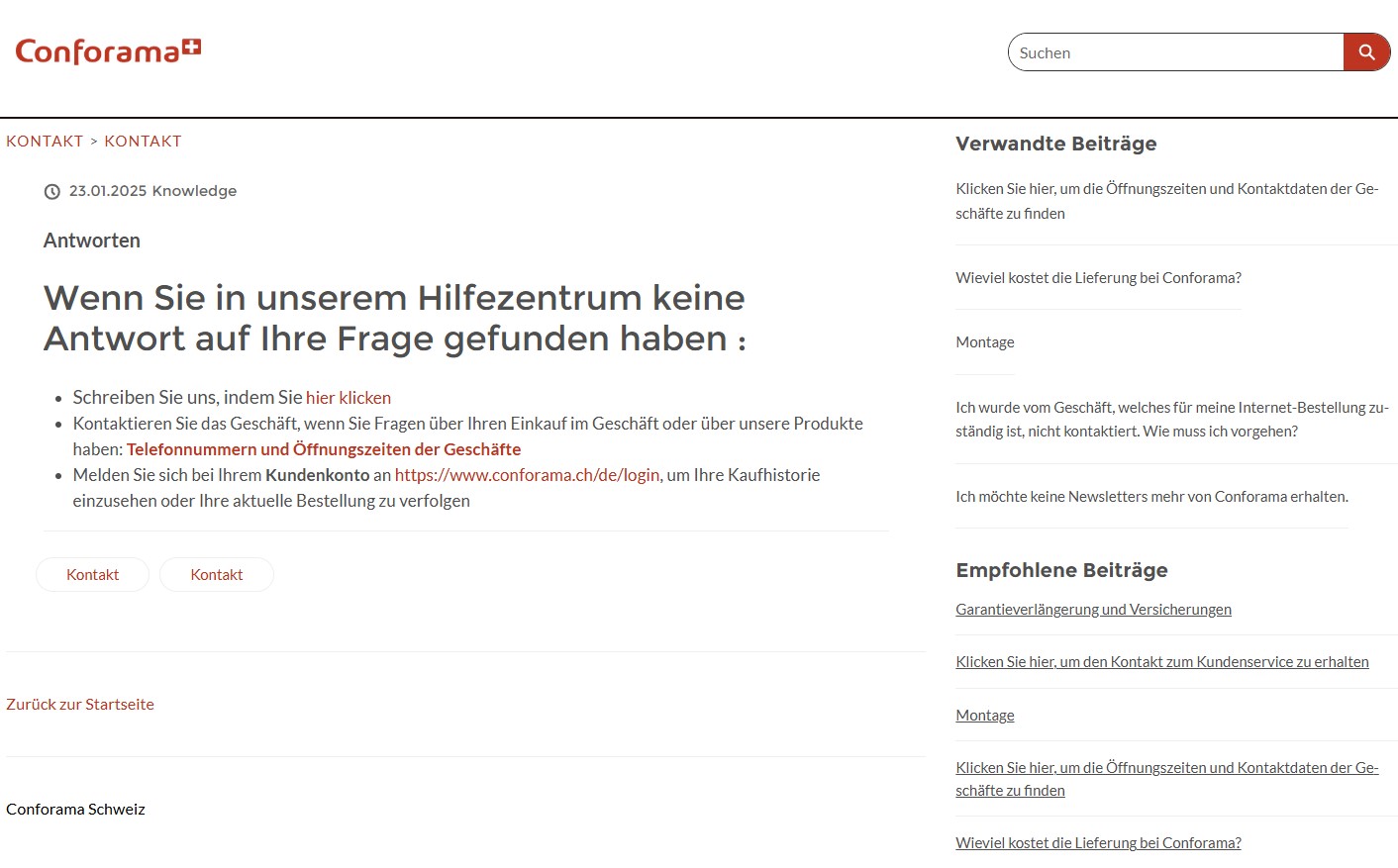1398x868 pixels.
Task: Select Montage under Verwandte Beiträge
Action: [x=984, y=342]
